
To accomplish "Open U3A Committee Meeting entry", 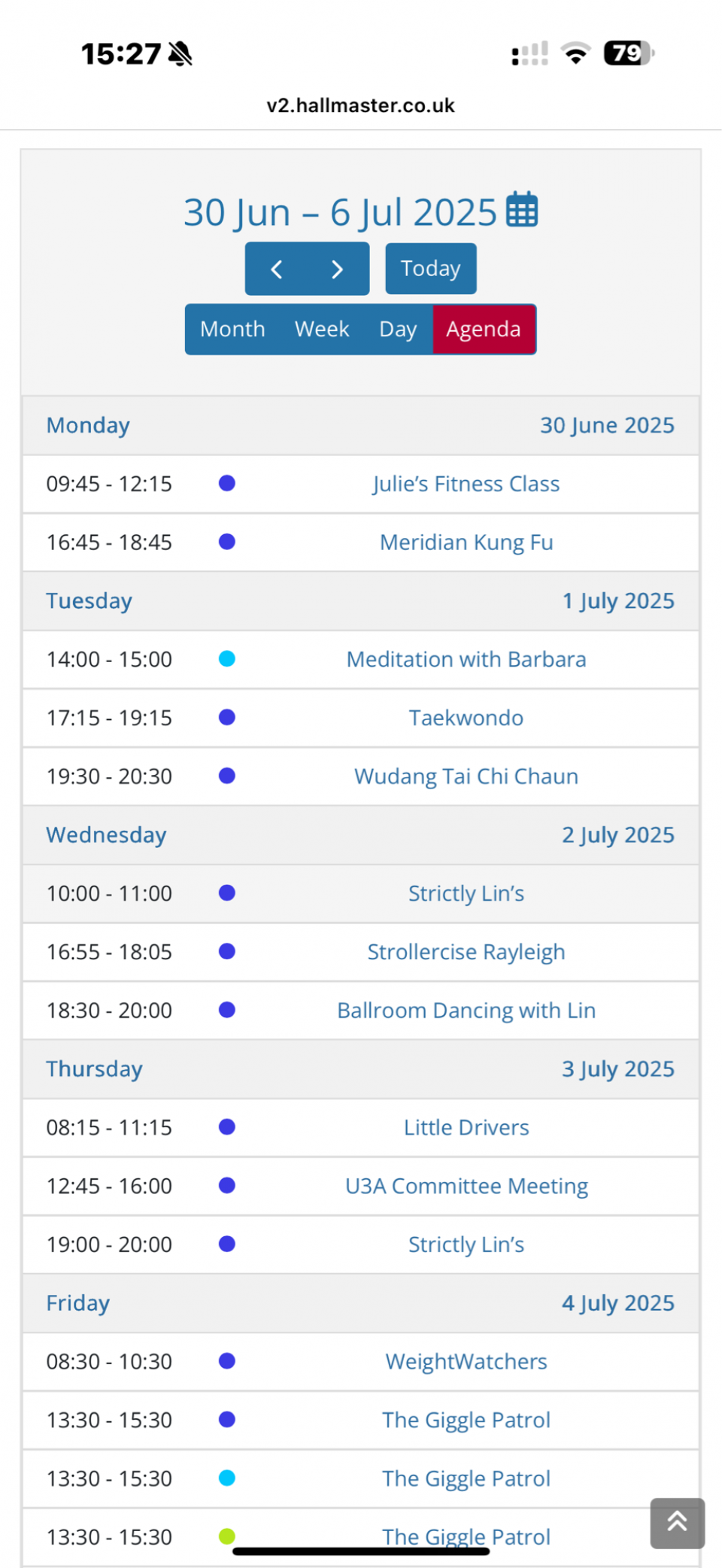I will click(x=466, y=1186).
